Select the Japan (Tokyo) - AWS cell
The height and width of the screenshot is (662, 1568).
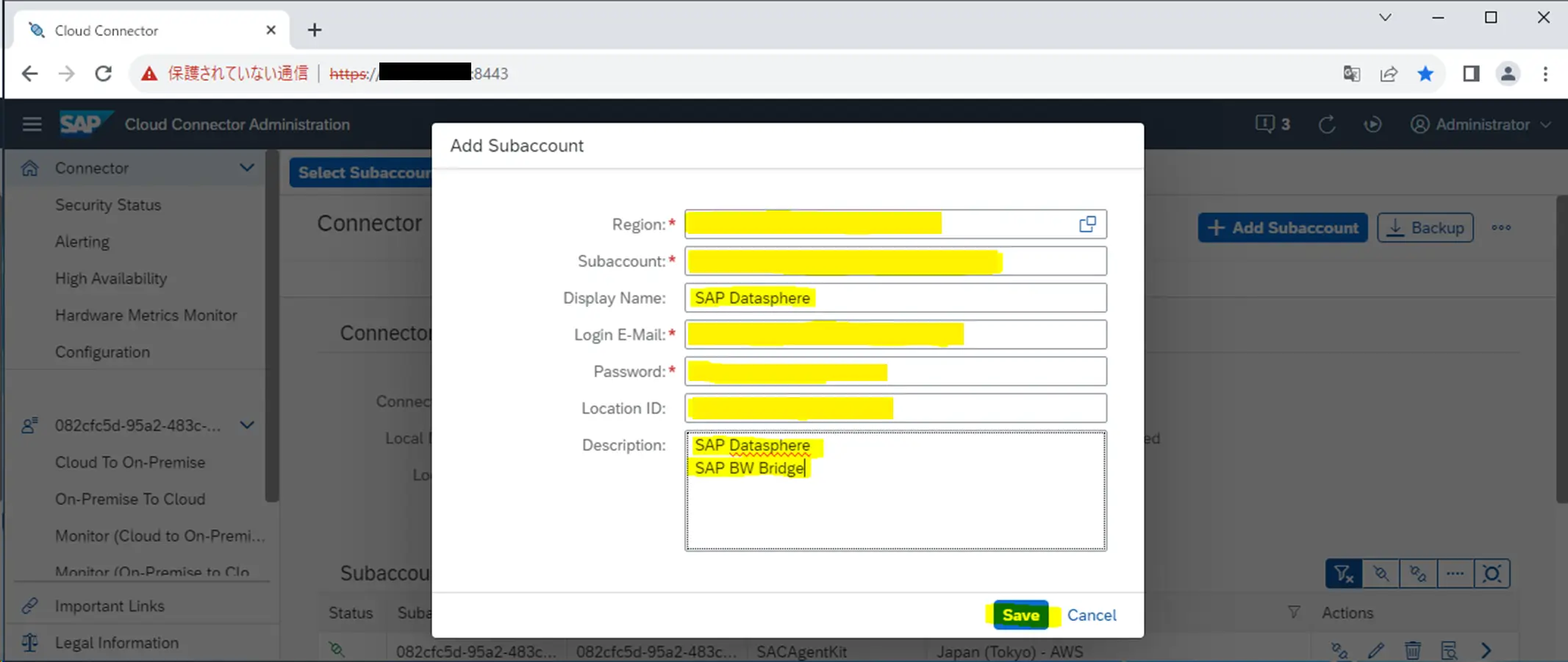1009,652
